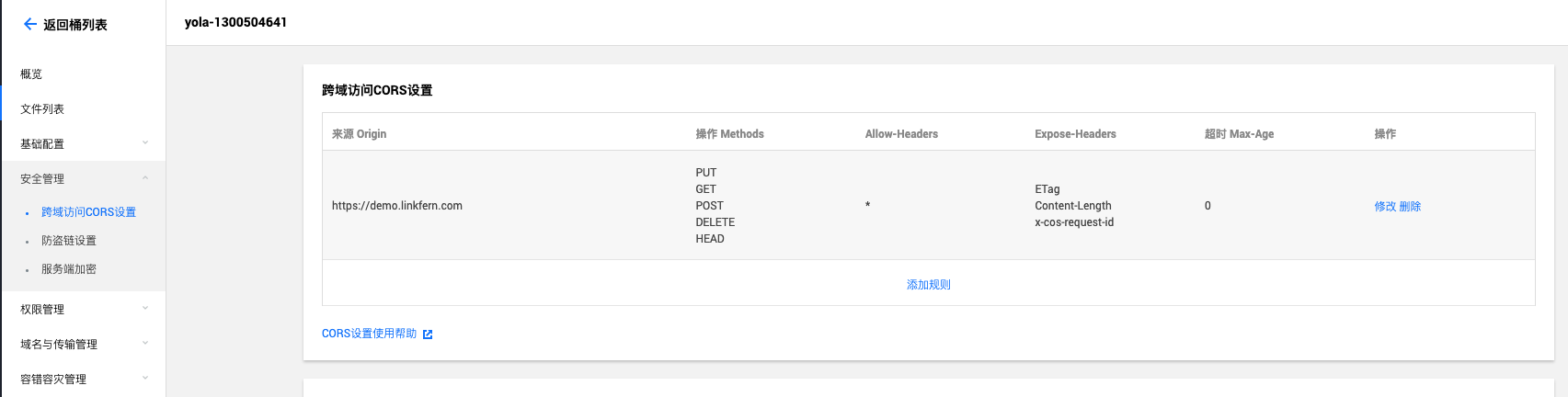Click 返回桶列表 to return
1568x397 pixels.
pos(75,26)
